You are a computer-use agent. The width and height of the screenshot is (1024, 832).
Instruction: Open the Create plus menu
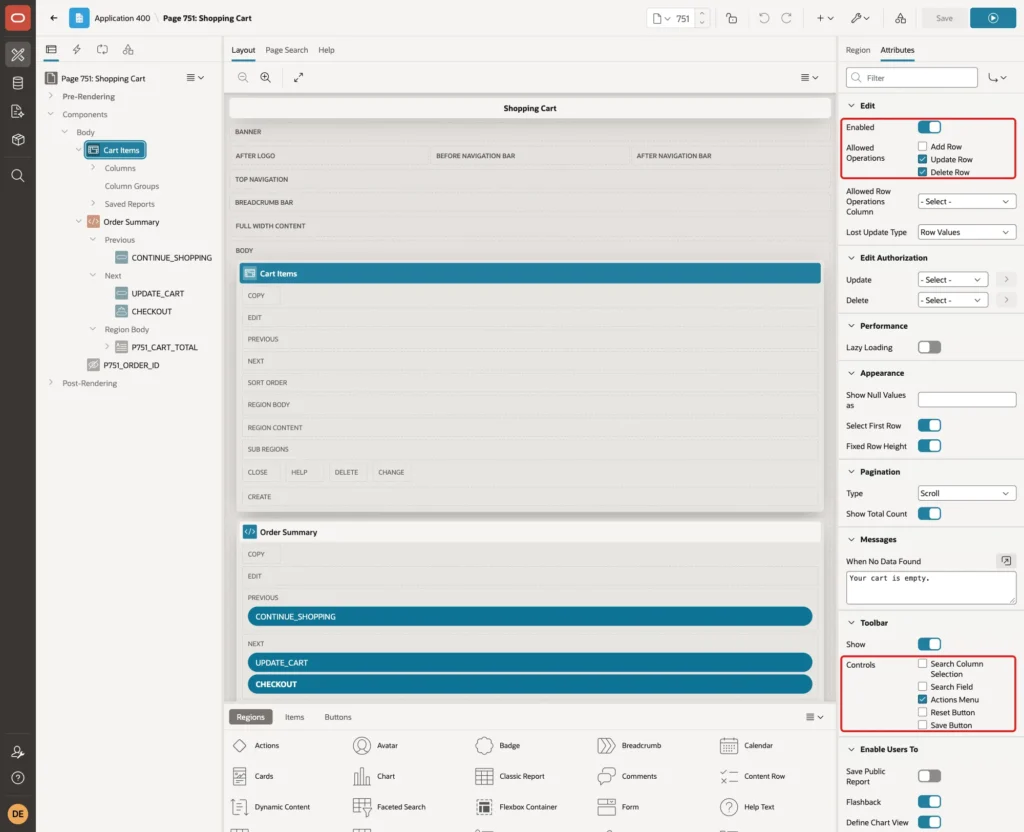tap(825, 18)
